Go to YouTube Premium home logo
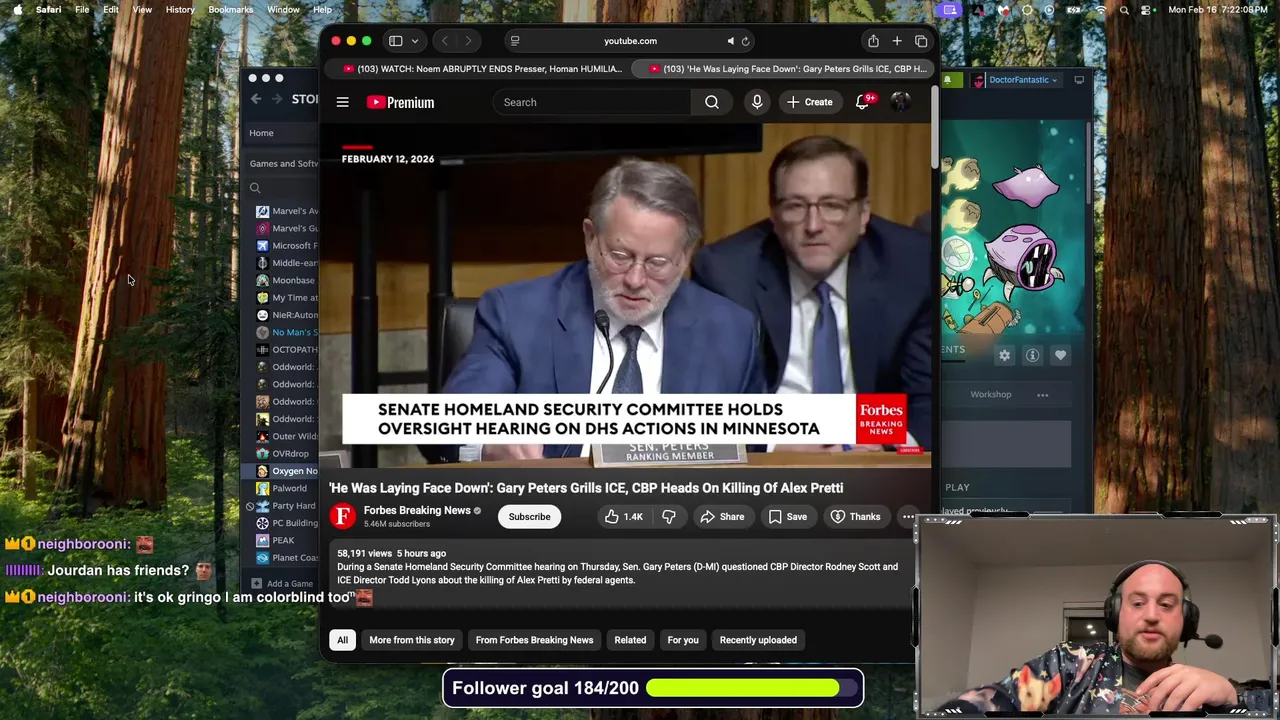Viewport: 1280px width, 720px height. point(400,102)
